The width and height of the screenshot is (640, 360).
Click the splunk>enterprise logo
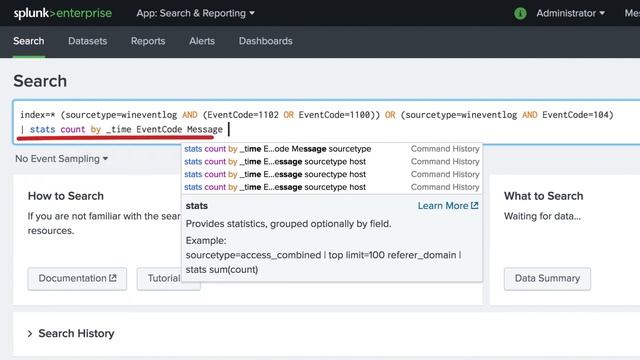[x=62, y=13]
